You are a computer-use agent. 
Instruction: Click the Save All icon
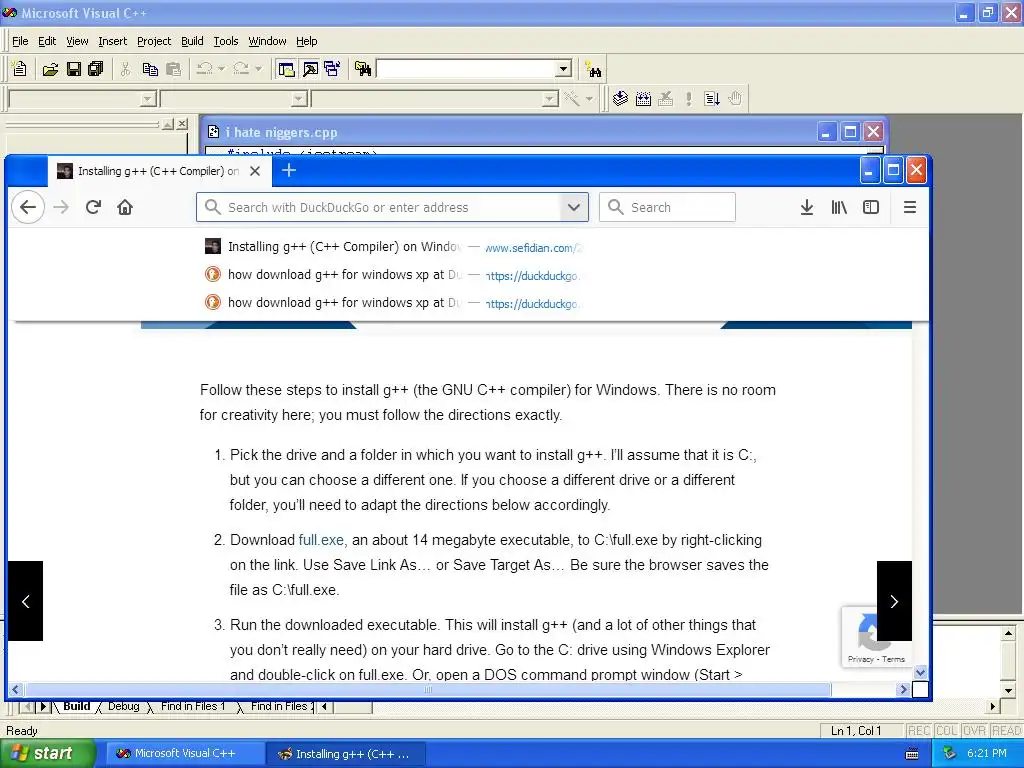pos(96,69)
